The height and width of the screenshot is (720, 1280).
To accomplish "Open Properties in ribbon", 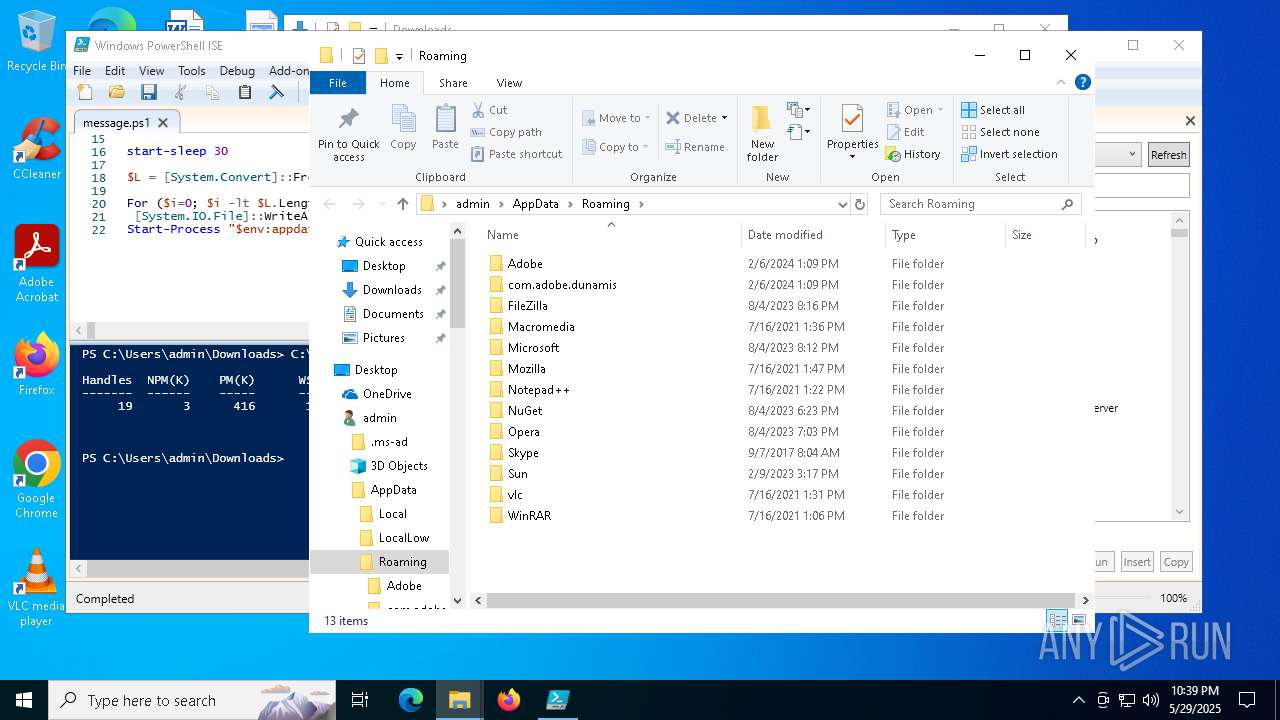I will click(x=852, y=133).
